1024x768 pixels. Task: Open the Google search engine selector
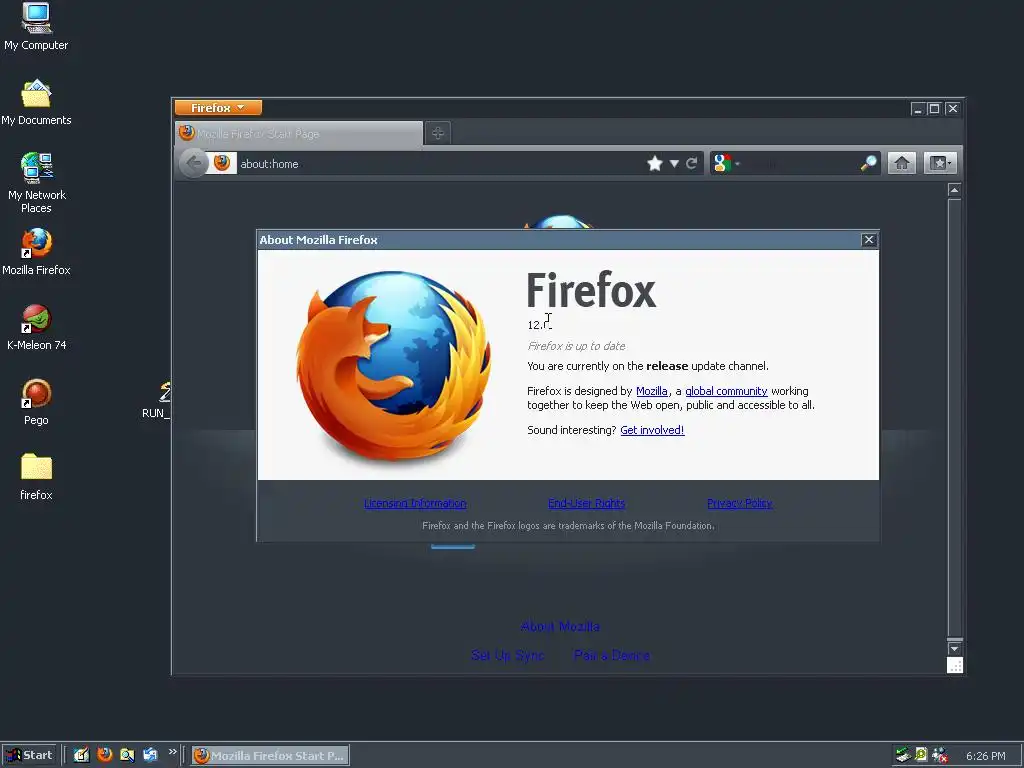click(x=726, y=163)
